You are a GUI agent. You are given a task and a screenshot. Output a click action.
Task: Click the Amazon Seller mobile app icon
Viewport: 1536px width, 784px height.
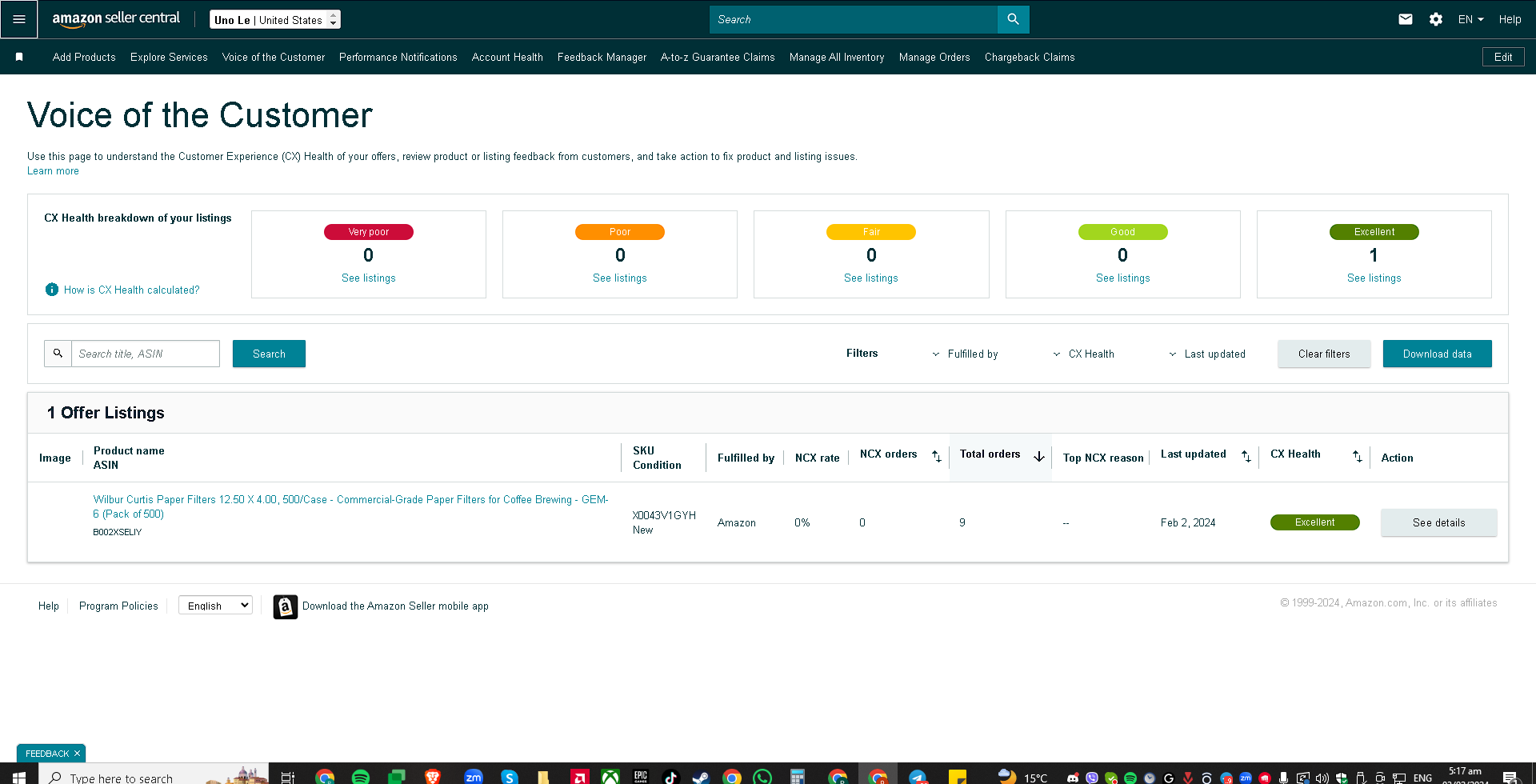(285, 606)
